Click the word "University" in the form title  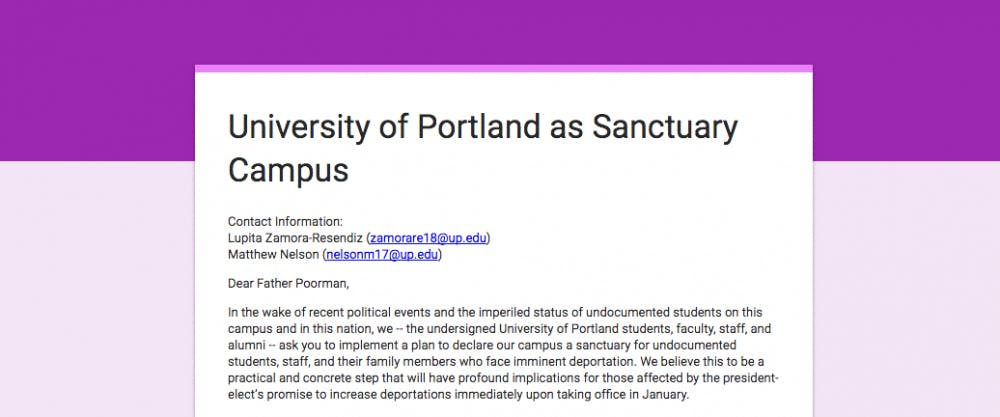pos(298,127)
